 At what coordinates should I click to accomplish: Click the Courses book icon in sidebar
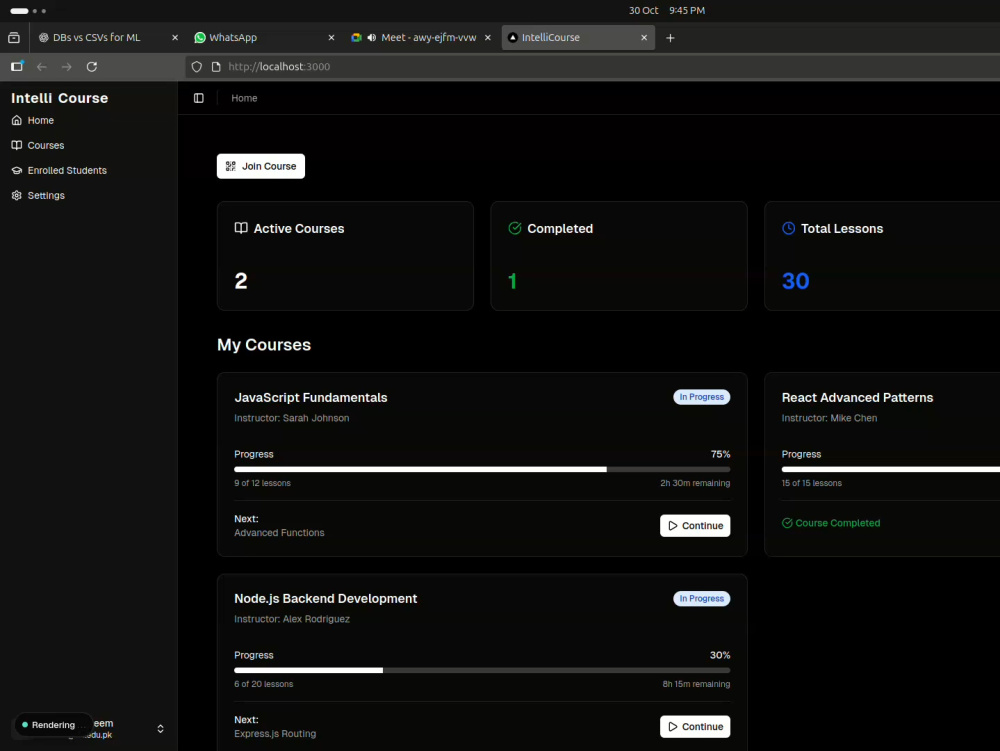(17, 145)
